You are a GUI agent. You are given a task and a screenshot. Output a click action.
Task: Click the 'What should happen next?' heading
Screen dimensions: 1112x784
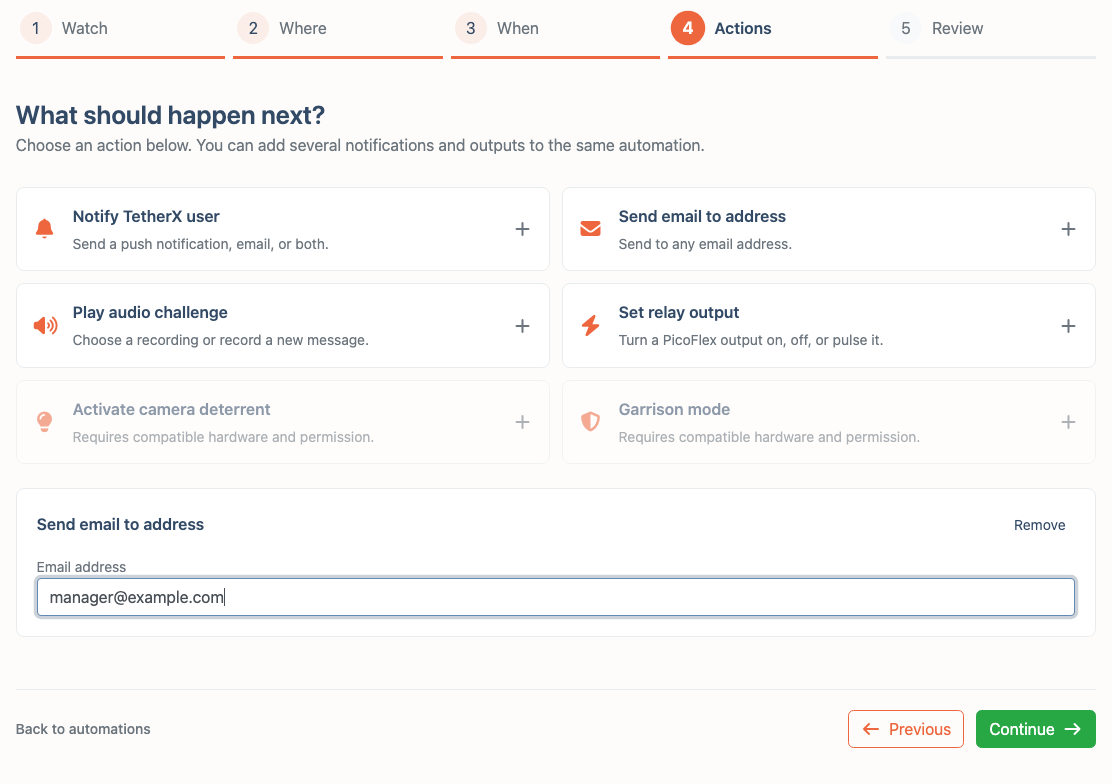tap(170, 115)
